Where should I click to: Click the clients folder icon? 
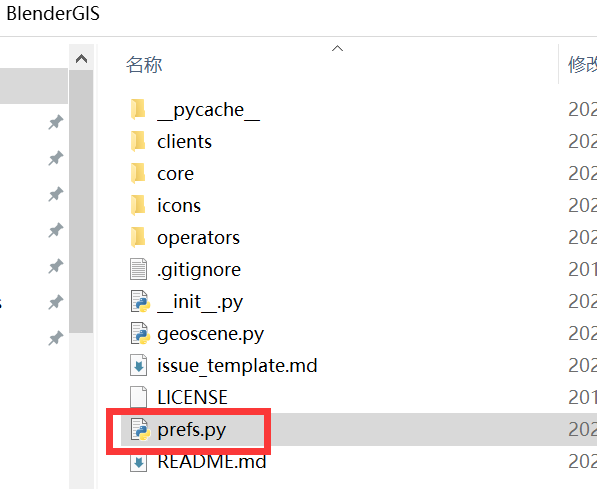pyautogui.click(x=138, y=142)
